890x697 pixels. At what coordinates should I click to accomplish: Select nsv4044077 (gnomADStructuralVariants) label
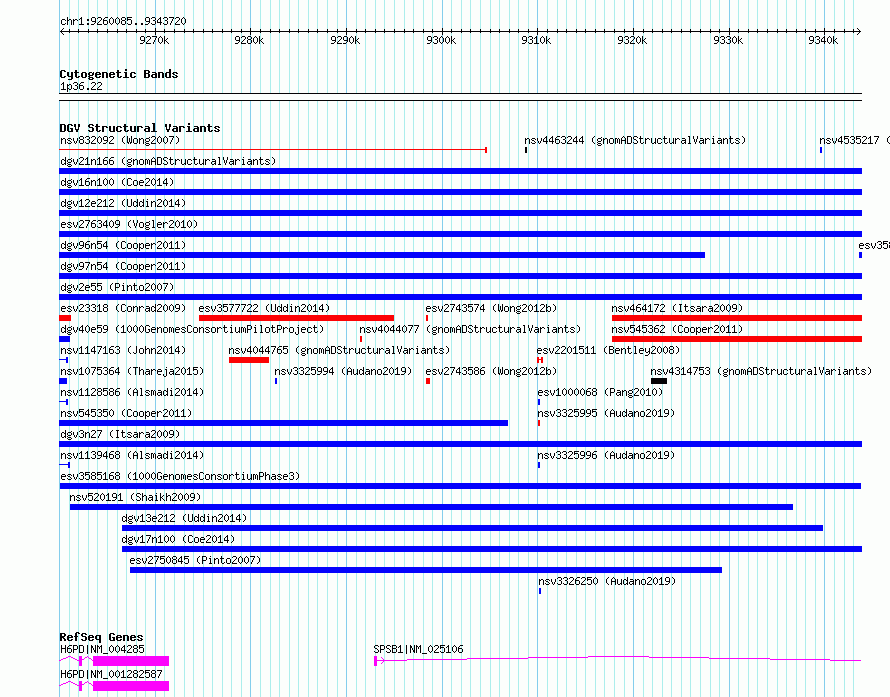pyautogui.click(x=471, y=329)
